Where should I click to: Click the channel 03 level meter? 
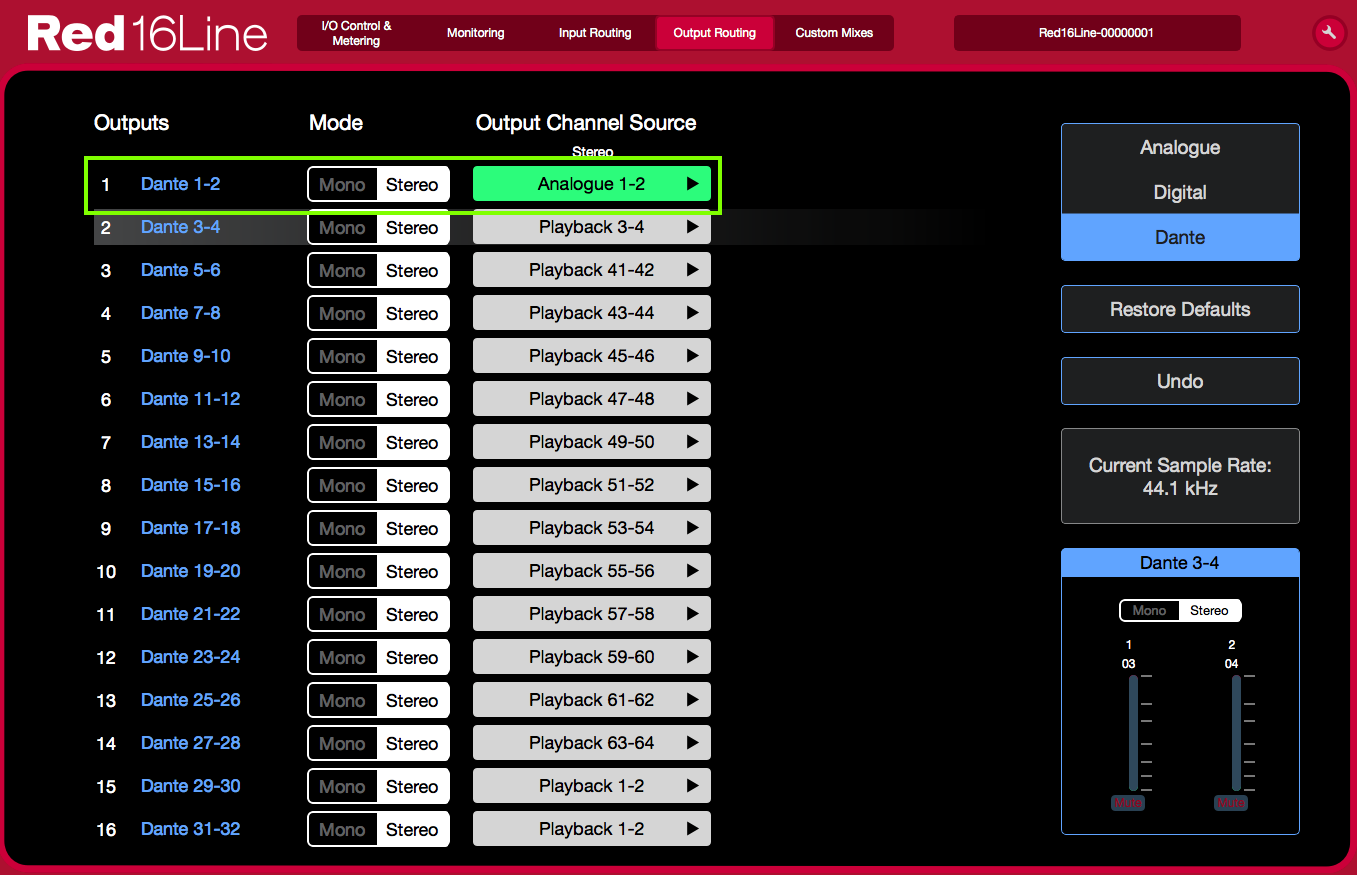pos(1133,733)
